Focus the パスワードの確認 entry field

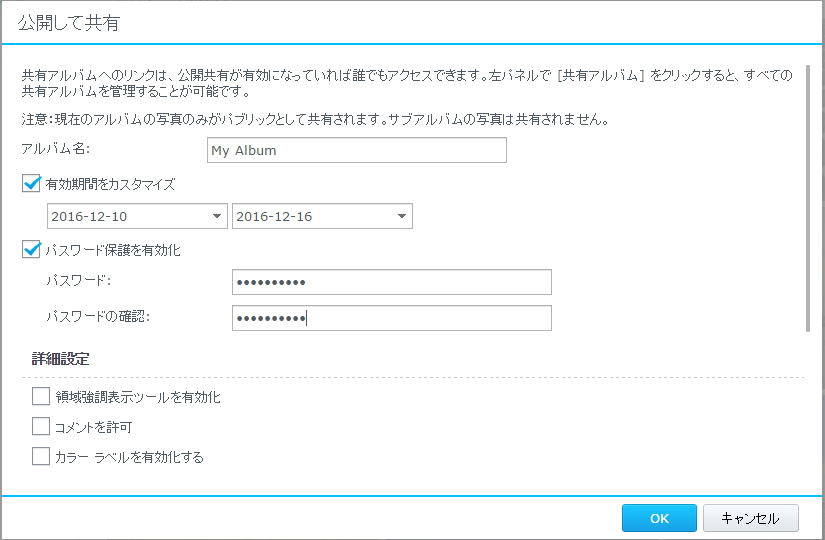point(391,318)
